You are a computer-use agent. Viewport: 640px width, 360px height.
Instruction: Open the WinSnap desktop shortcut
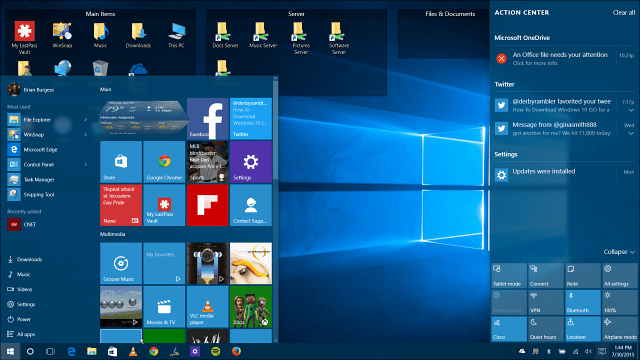62,35
